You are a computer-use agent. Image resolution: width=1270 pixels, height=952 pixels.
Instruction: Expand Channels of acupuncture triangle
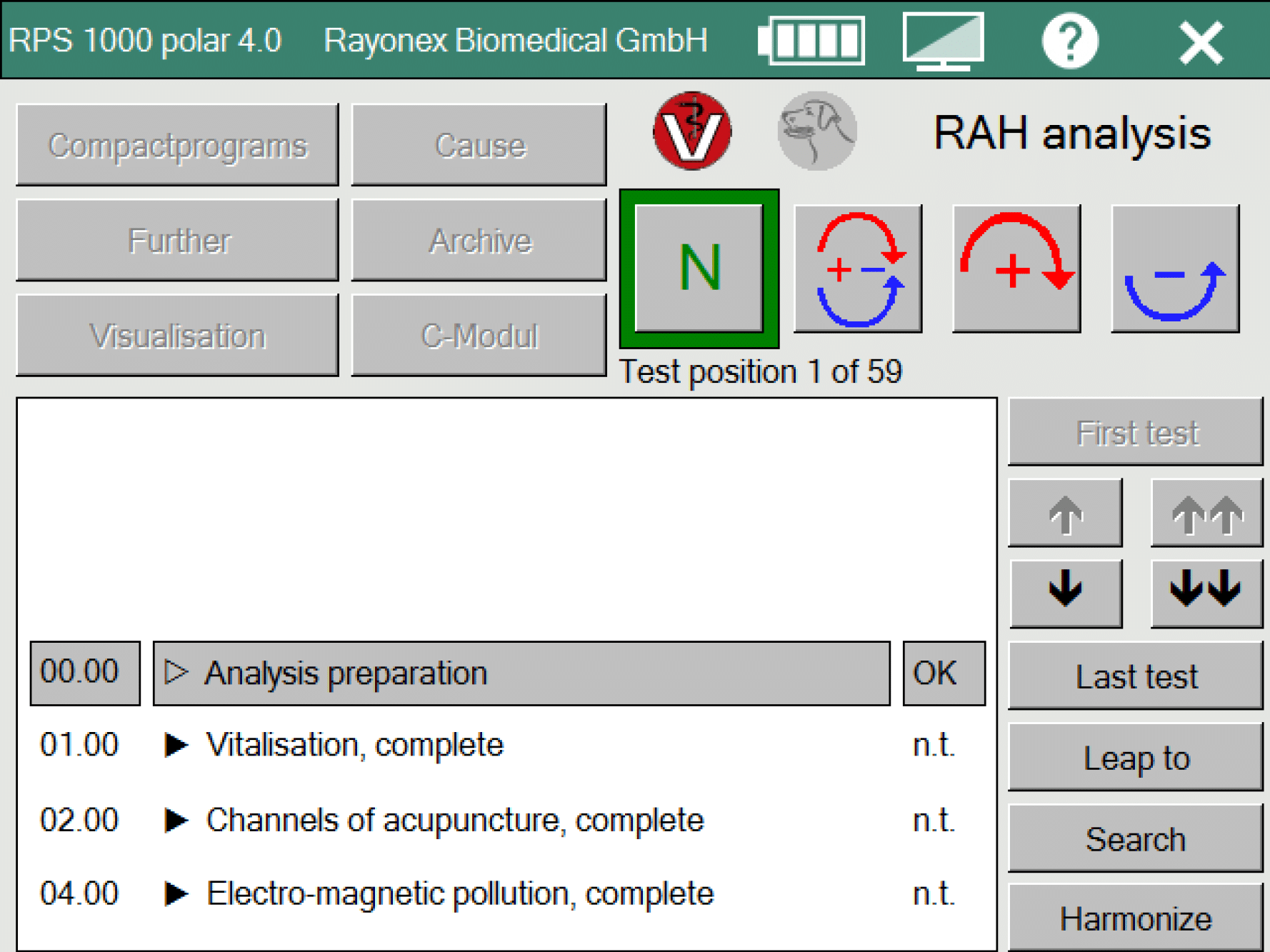[x=176, y=820]
